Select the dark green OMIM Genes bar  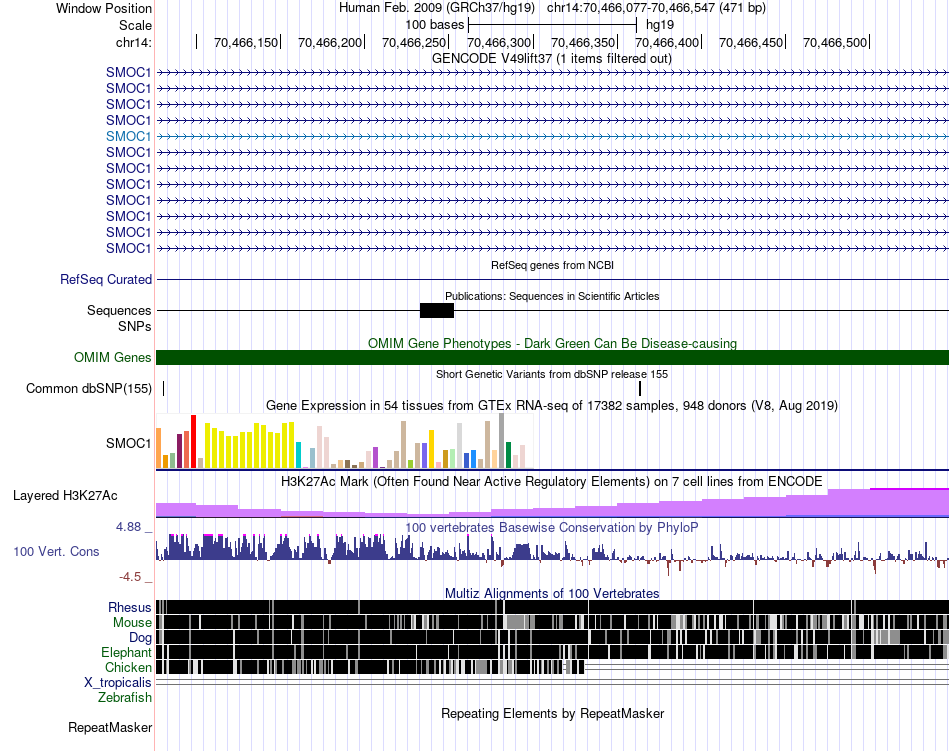pyautogui.click(x=552, y=358)
